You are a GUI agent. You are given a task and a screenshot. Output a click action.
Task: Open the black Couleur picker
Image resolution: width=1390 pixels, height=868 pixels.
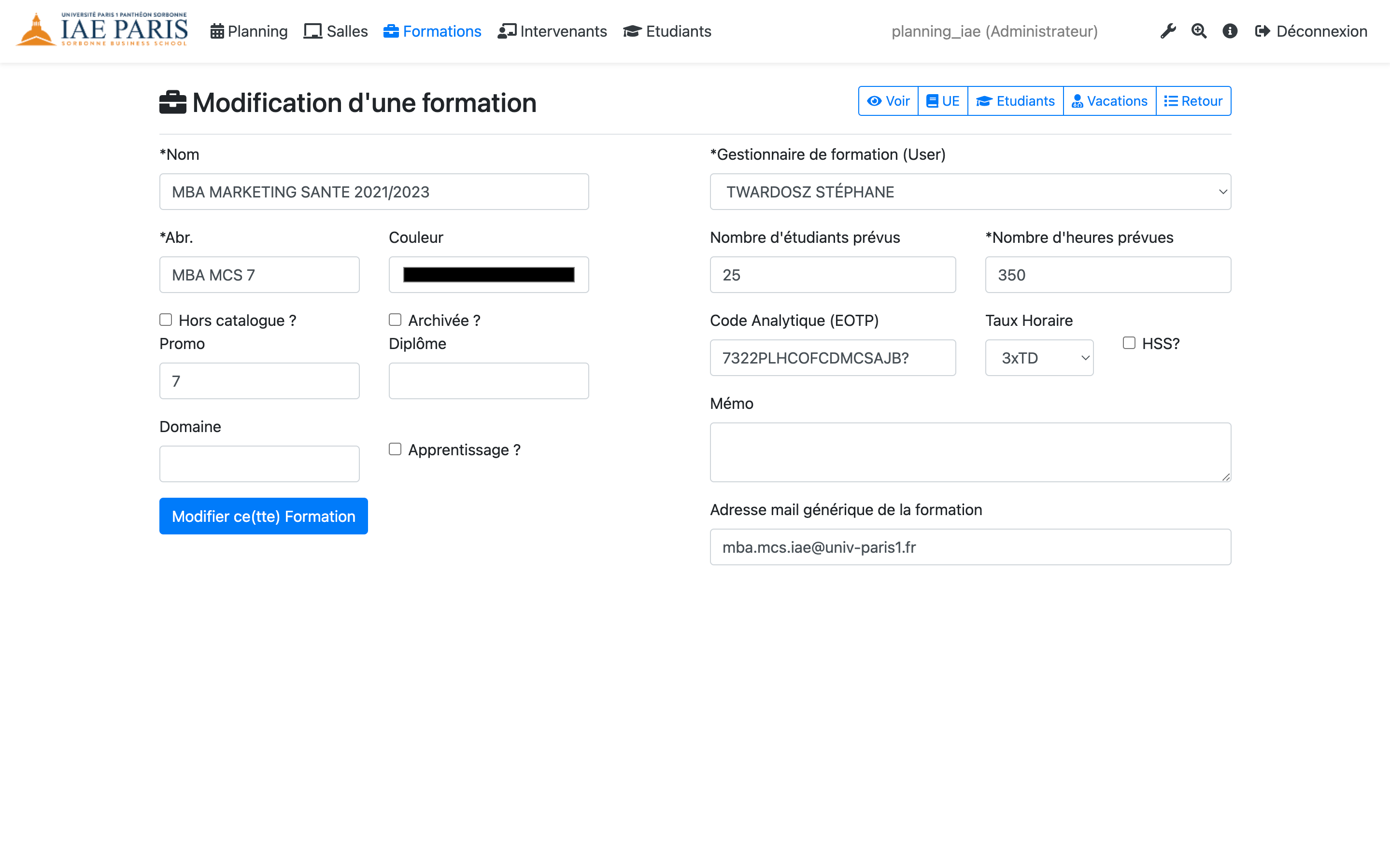(x=489, y=275)
